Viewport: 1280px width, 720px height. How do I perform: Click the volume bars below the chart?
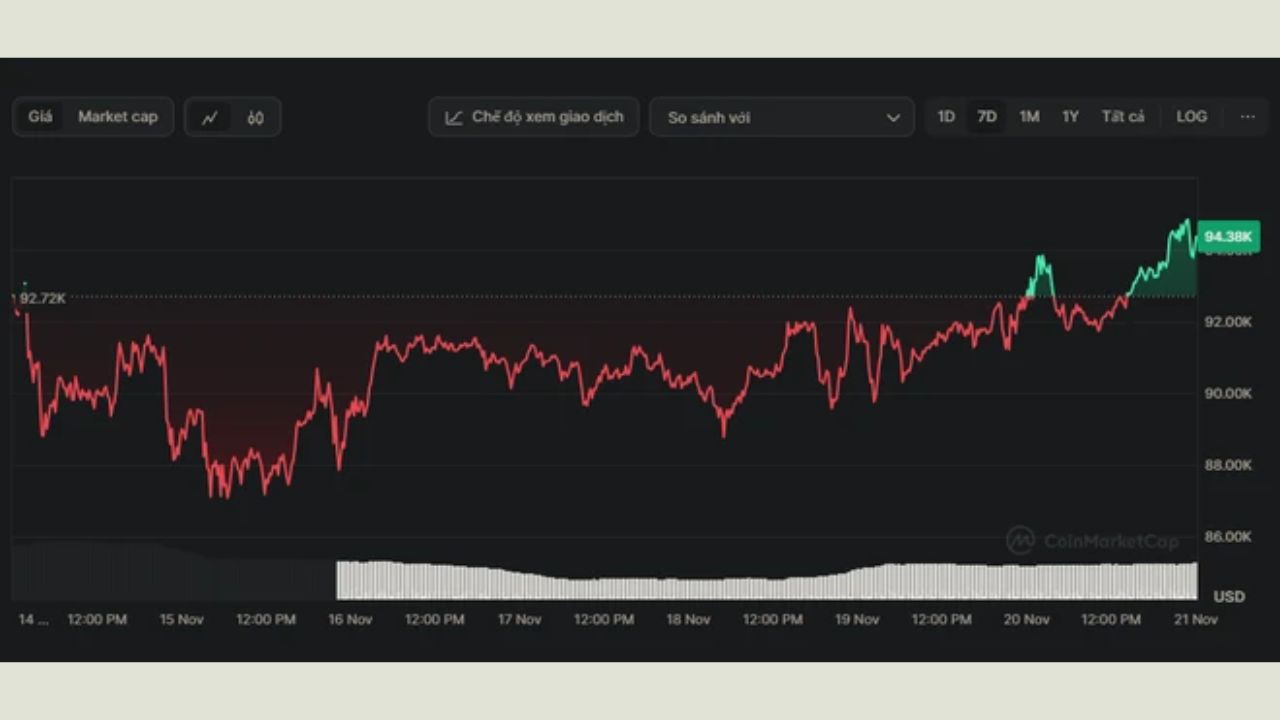767,581
